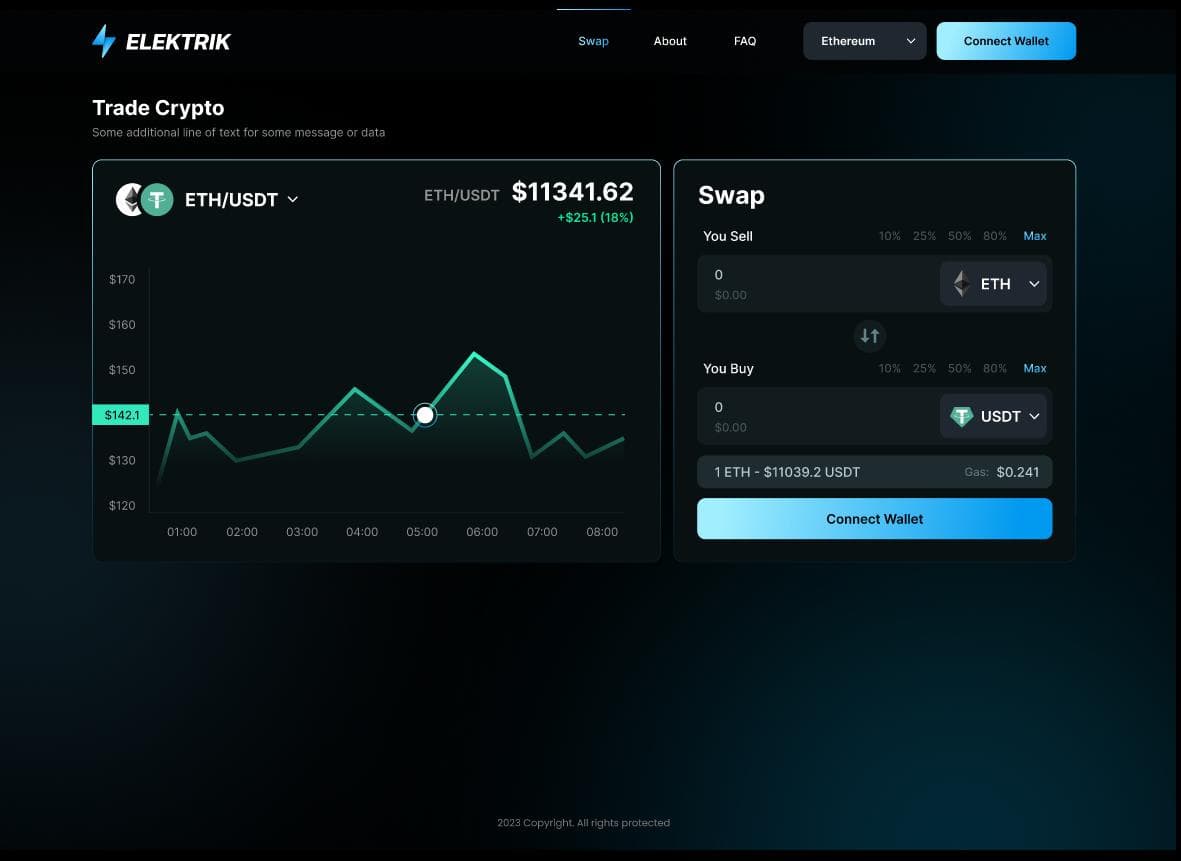The width and height of the screenshot is (1181, 861).
Task: Go to the Swap nav tab
Action: (594, 41)
